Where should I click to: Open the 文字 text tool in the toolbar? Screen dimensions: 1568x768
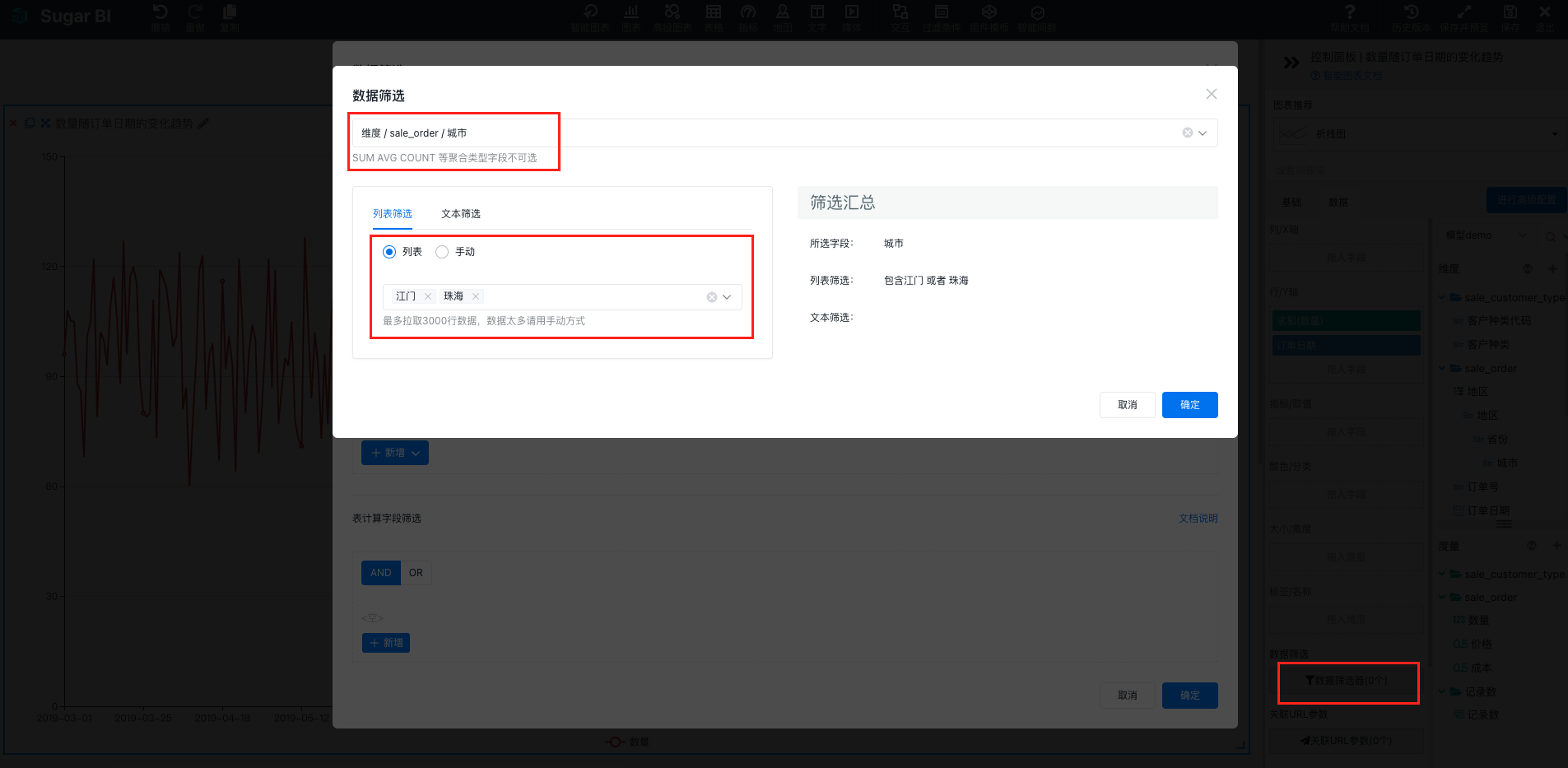(817, 17)
